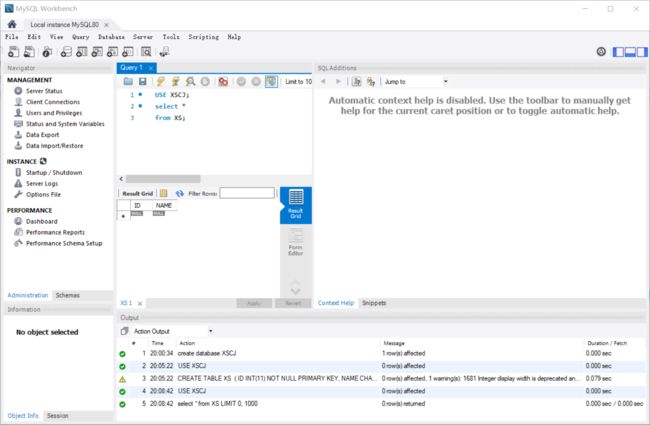Refresh result grid data icon

coord(179,193)
